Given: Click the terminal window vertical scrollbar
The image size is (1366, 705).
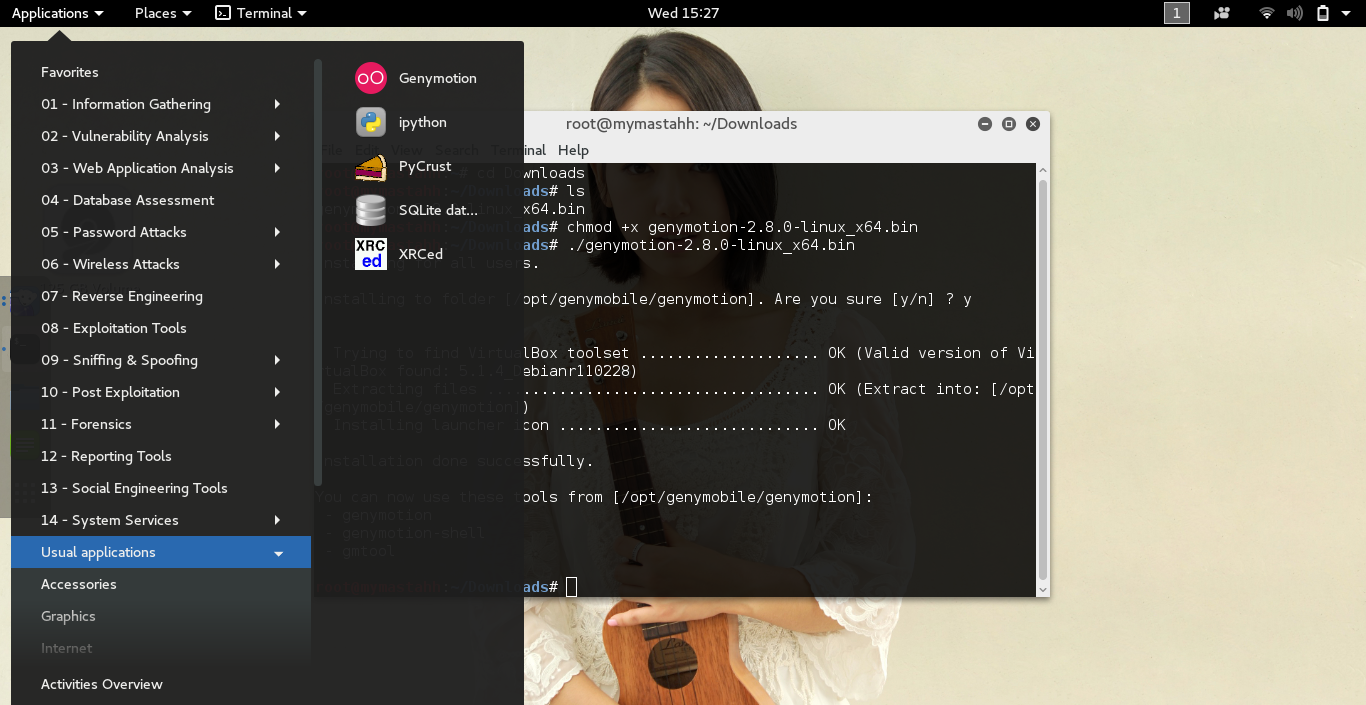Looking at the screenshot, I should tap(1043, 380).
